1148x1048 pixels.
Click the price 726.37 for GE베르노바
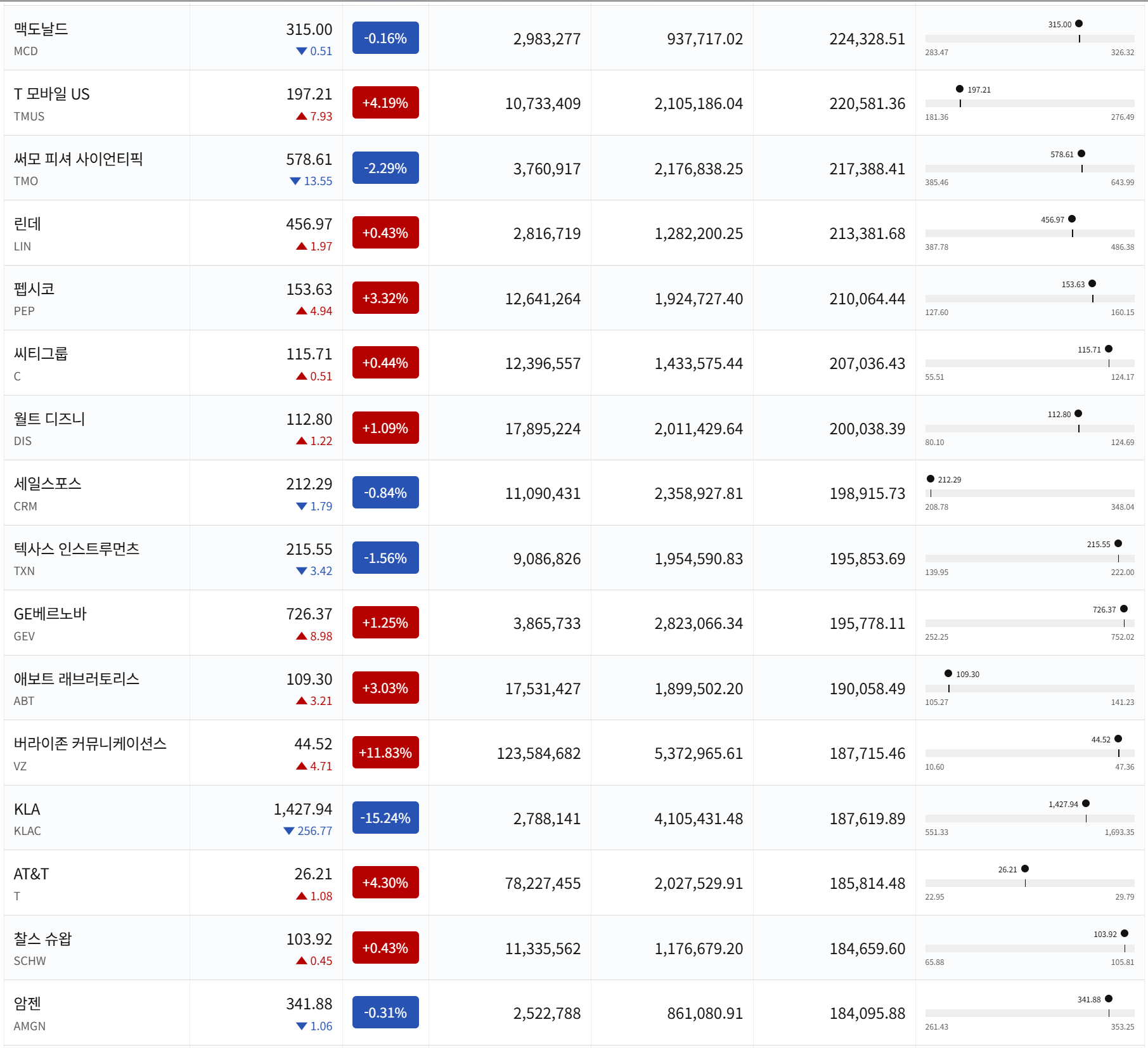click(x=309, y=614)
